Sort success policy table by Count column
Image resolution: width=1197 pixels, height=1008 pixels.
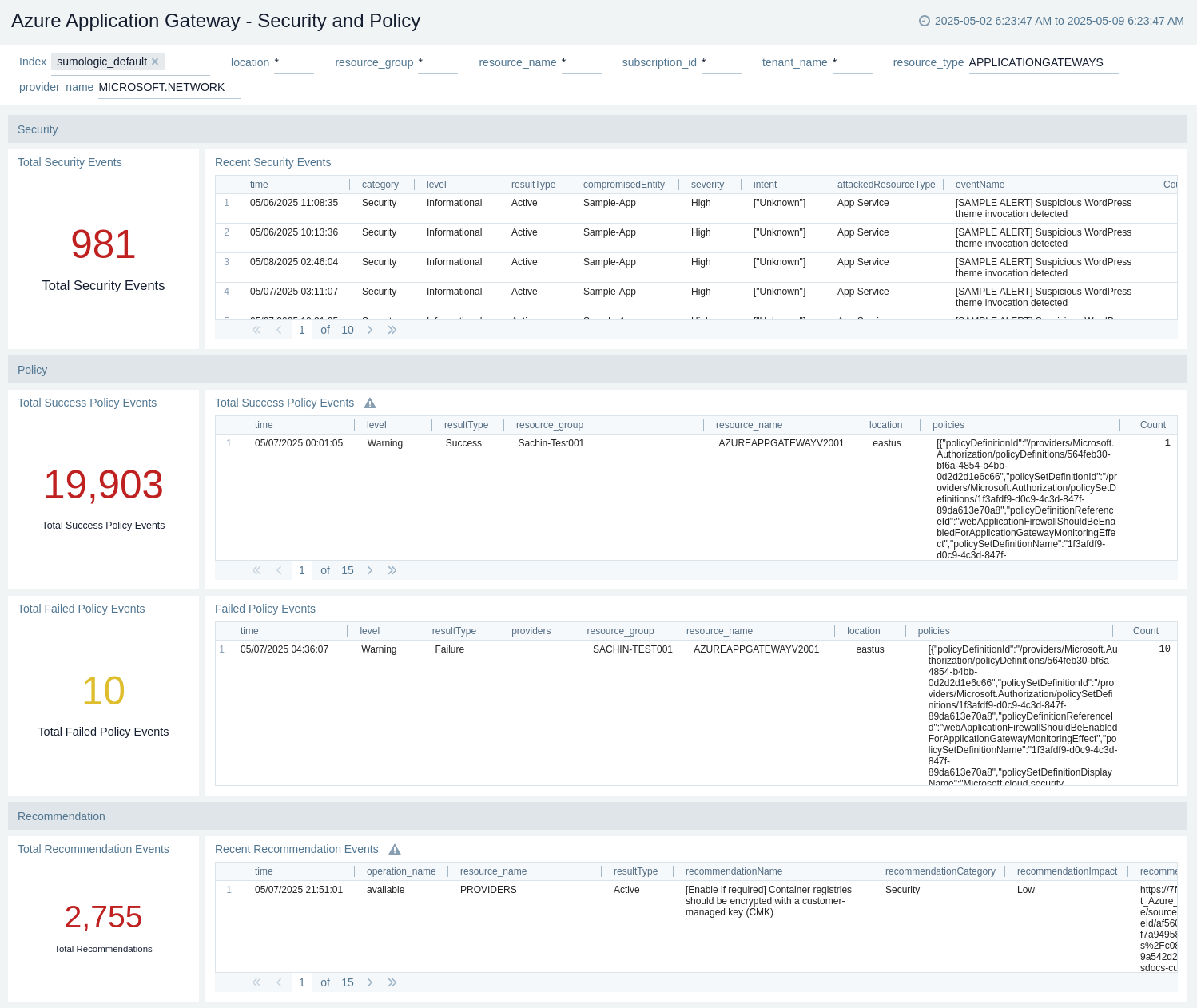click(1153, 425)
